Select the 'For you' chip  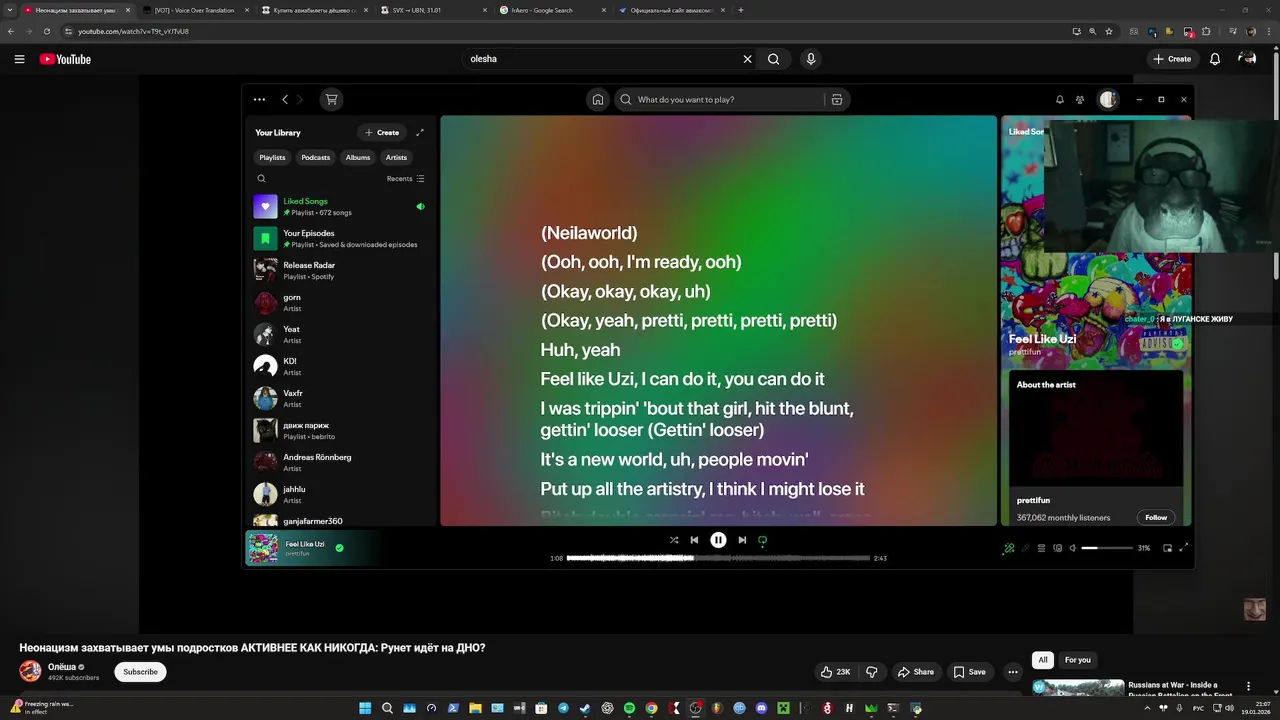coord(1078,660)
